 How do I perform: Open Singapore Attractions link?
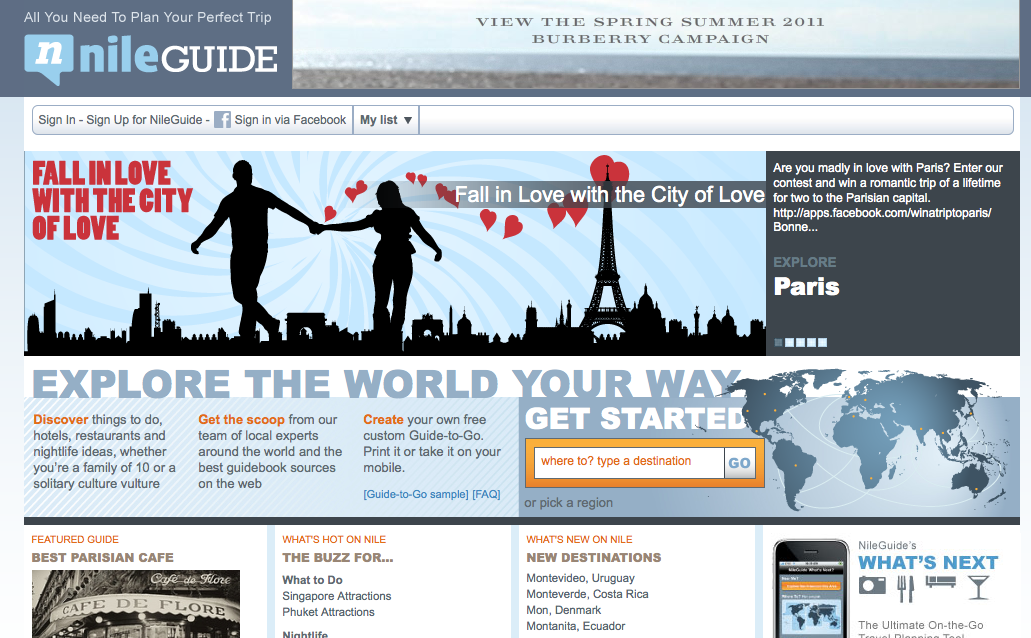click(x=337, y=596)
